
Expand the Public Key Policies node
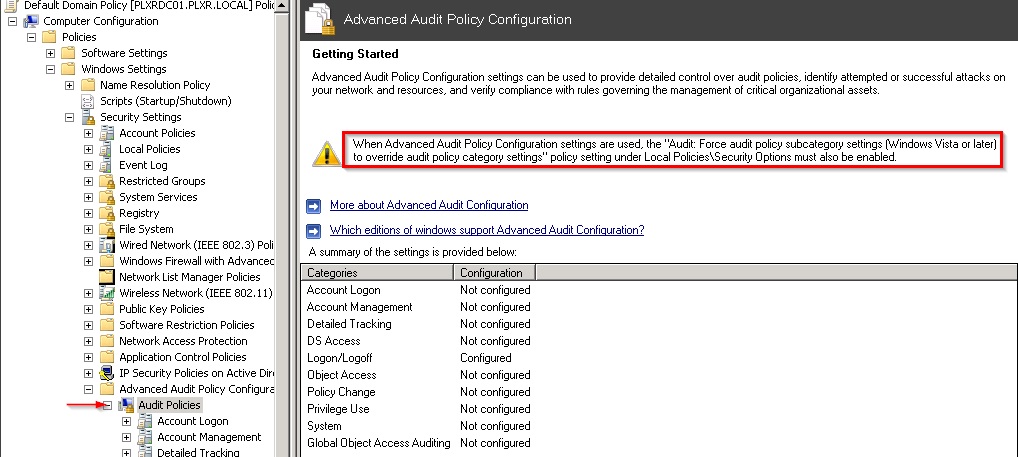coord(88,309)
